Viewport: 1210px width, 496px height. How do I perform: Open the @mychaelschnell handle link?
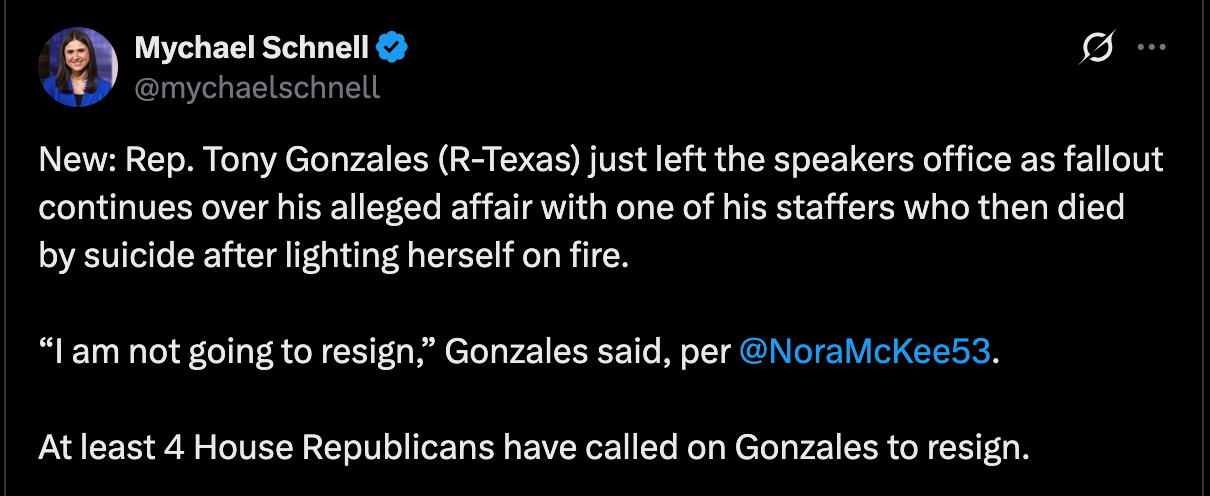pyautogui.click(x=257, y=87)
